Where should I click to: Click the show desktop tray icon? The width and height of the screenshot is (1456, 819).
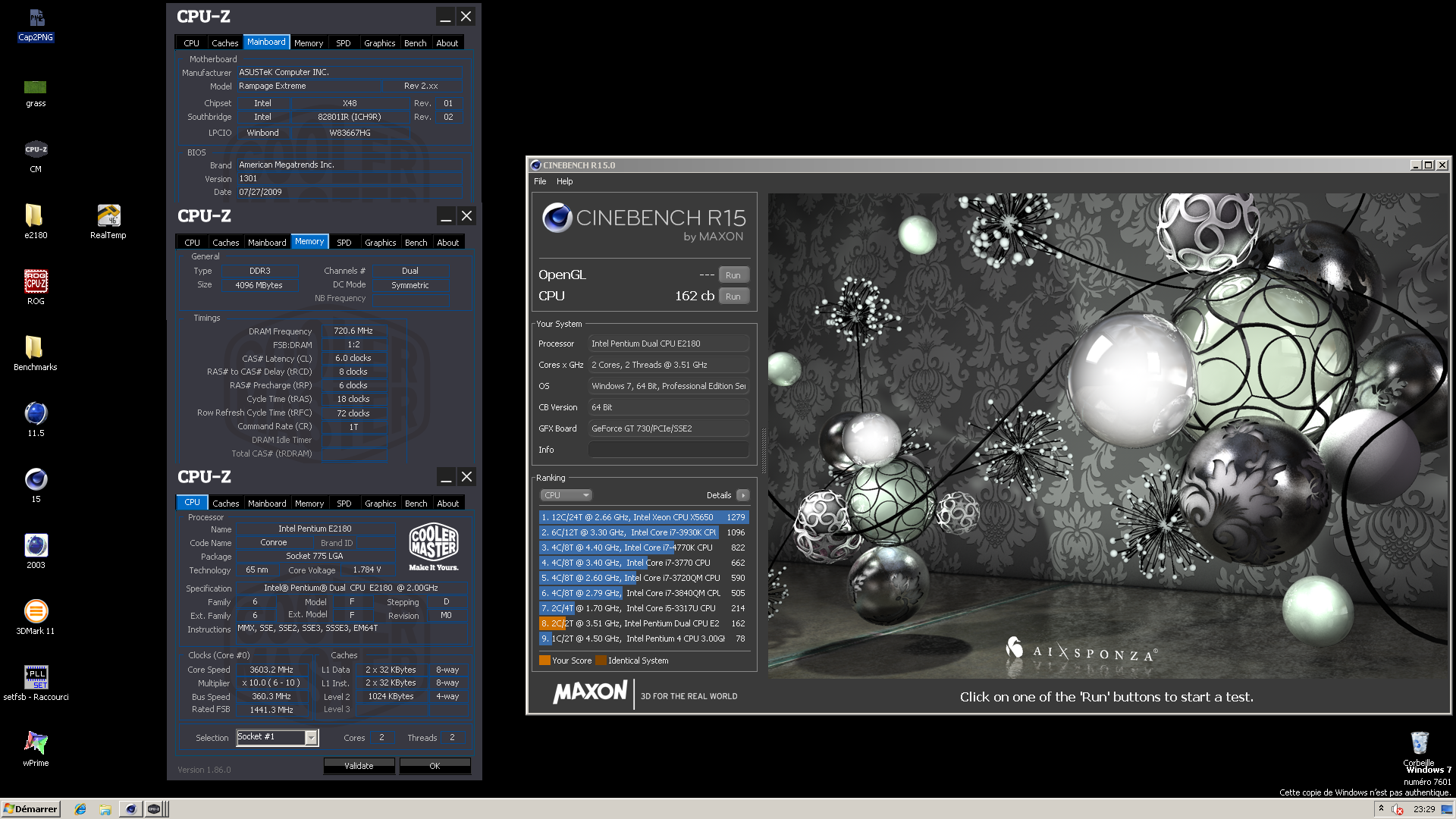tap(1447, 809)
